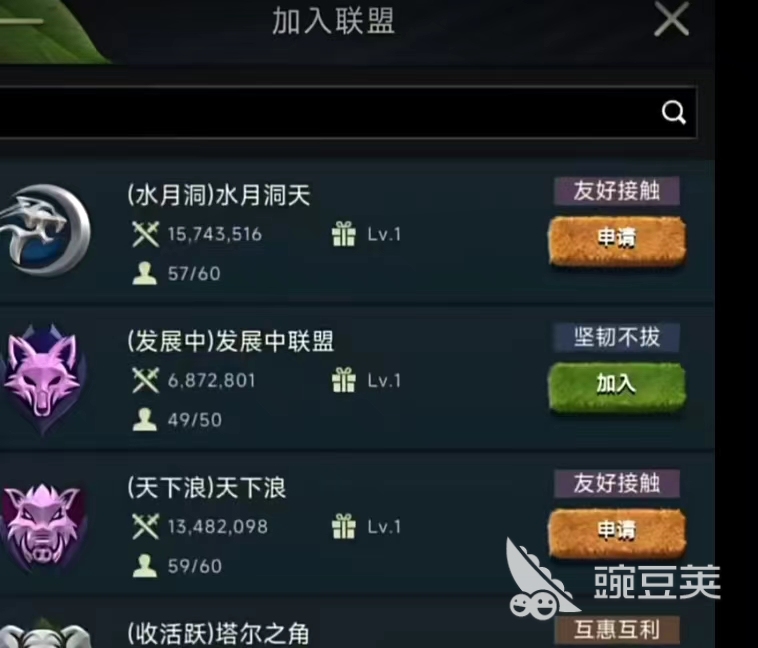Select 坚韧不拔 tag on 发展中联盟
758x648 pixels.
(617, 337)
